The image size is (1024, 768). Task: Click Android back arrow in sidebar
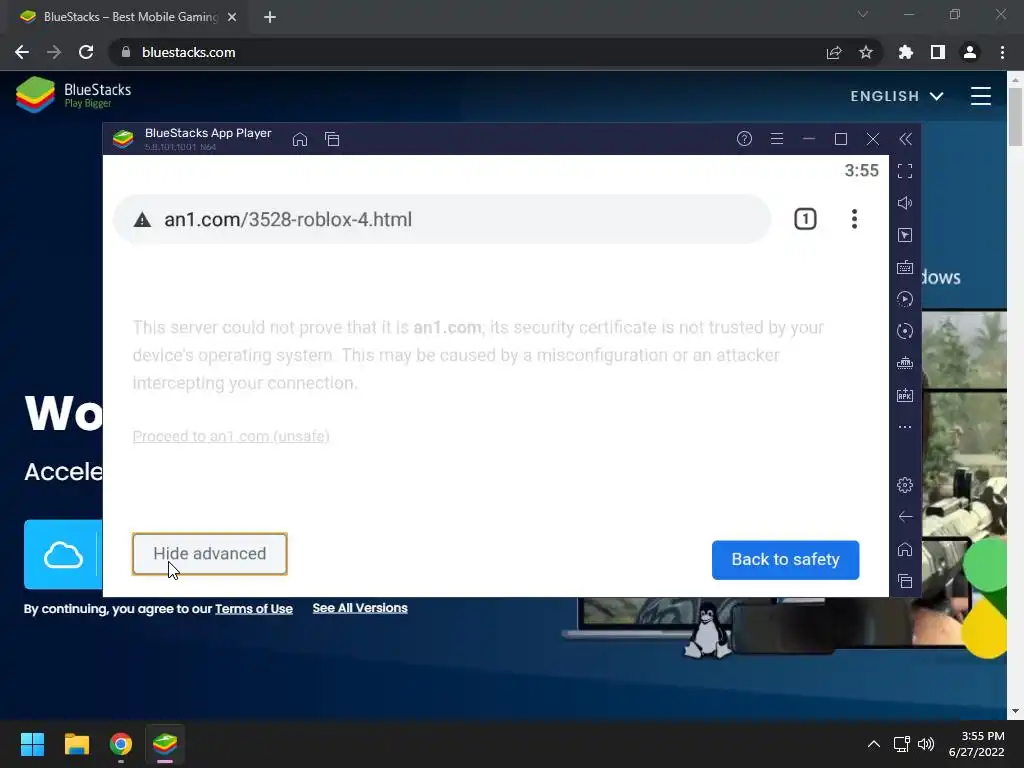[x=904, y=517]
